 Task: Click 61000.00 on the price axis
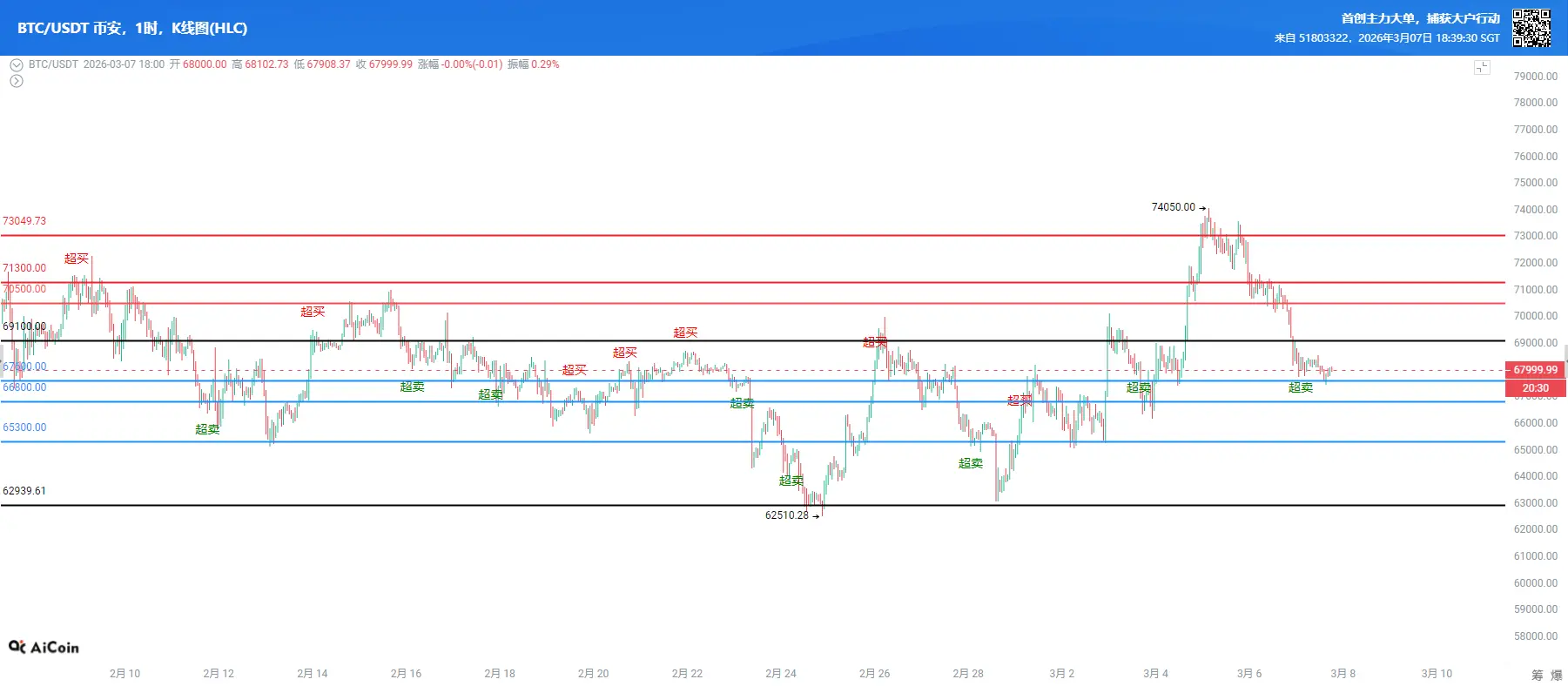click(1536, 556)
